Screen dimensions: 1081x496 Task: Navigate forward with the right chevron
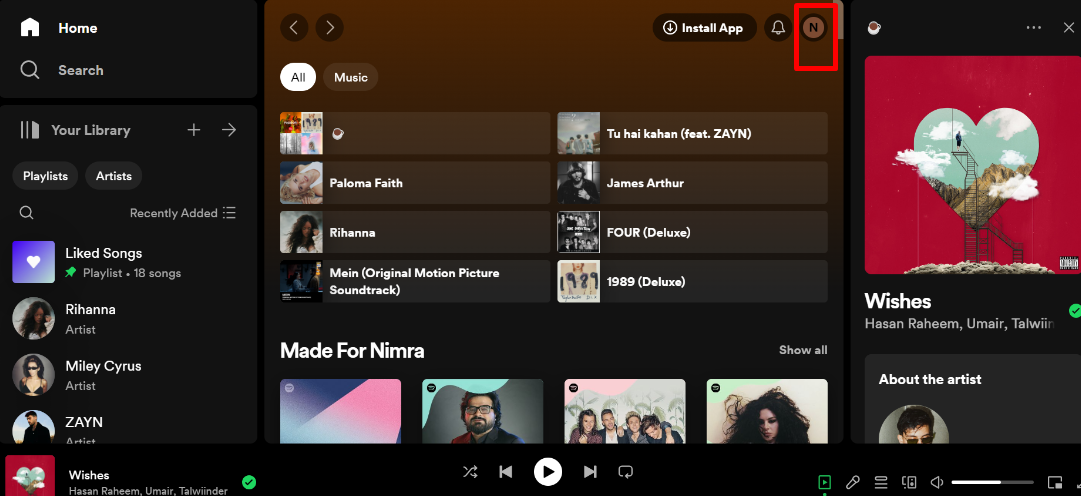pyautogui.click(x=330, y=28)
